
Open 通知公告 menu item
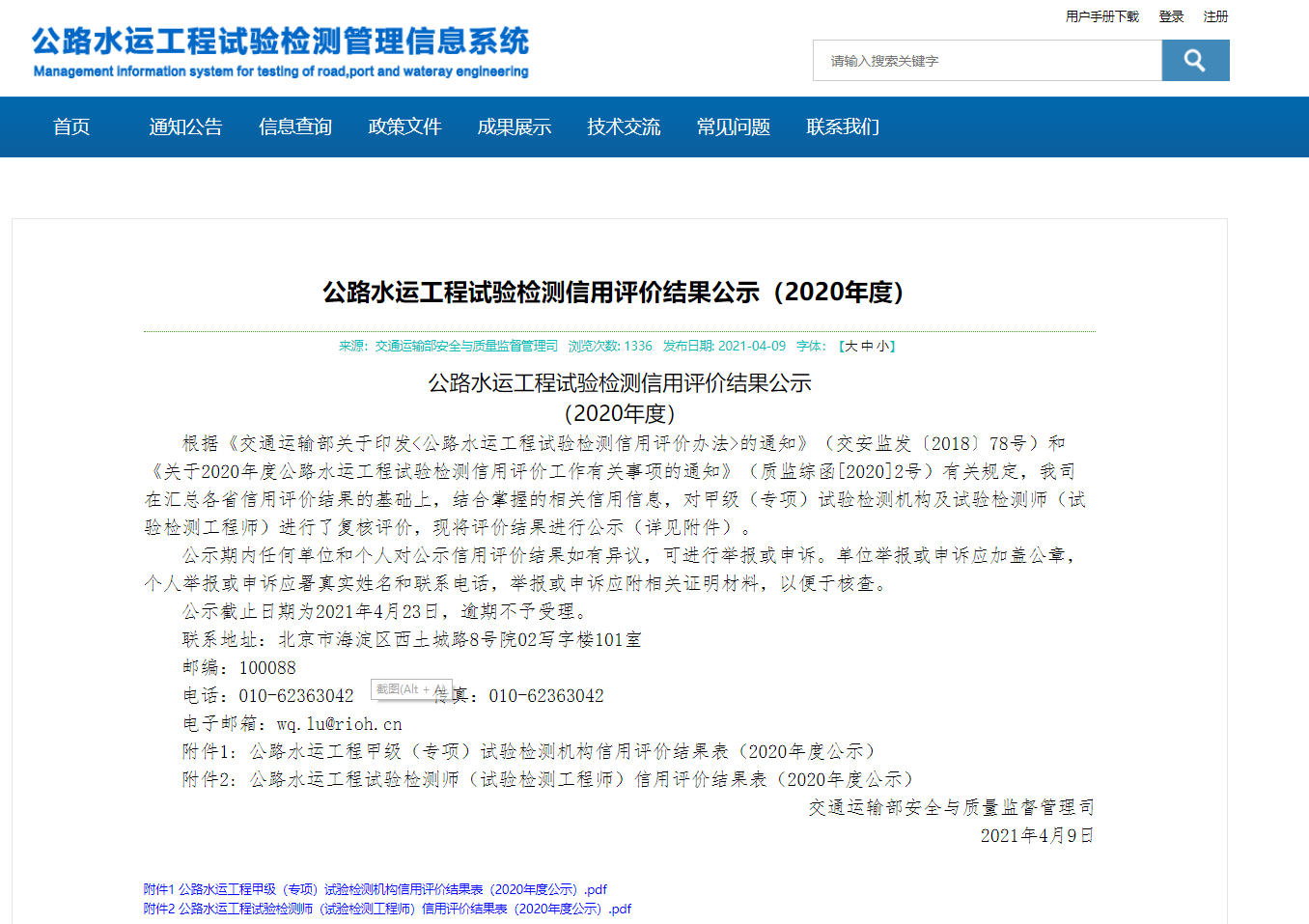point(185,126)
